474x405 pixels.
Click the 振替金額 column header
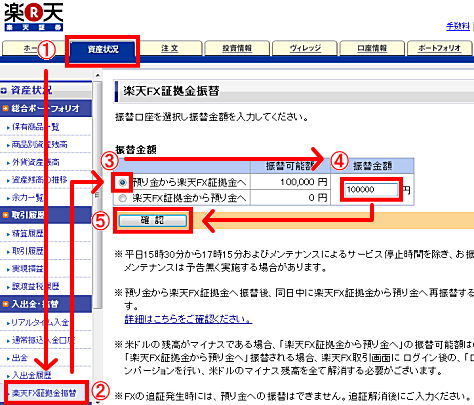click(x=372, y=166)
